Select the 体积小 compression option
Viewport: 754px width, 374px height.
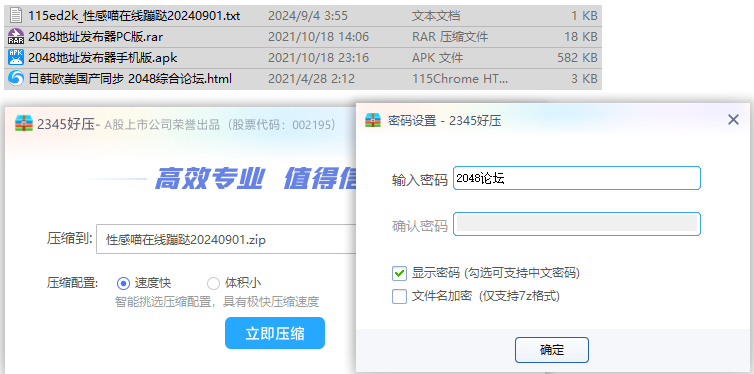[213, 283]
